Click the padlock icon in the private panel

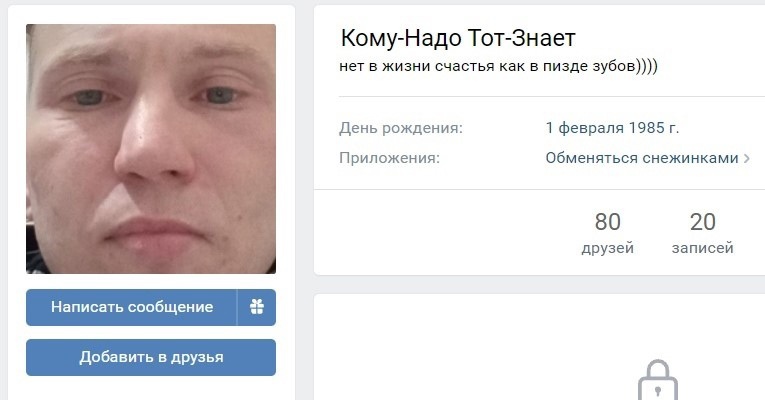click(x=657, y=380)
